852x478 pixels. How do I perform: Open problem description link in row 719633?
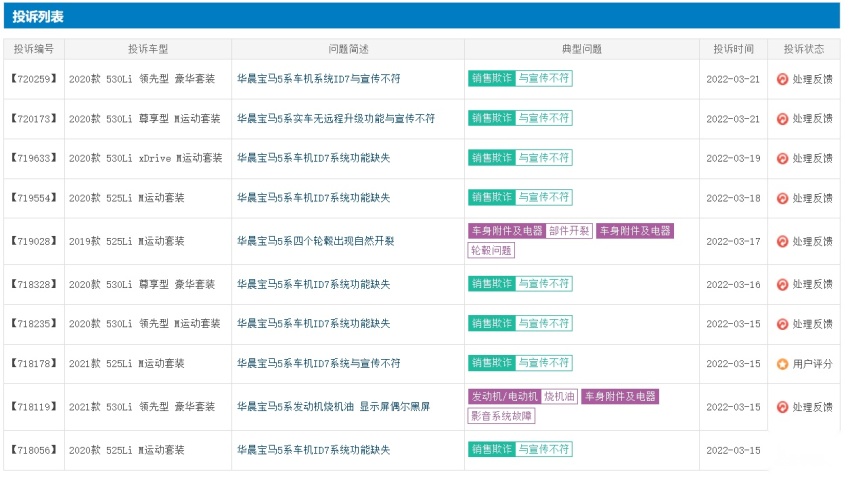click(x=314, y=158)
